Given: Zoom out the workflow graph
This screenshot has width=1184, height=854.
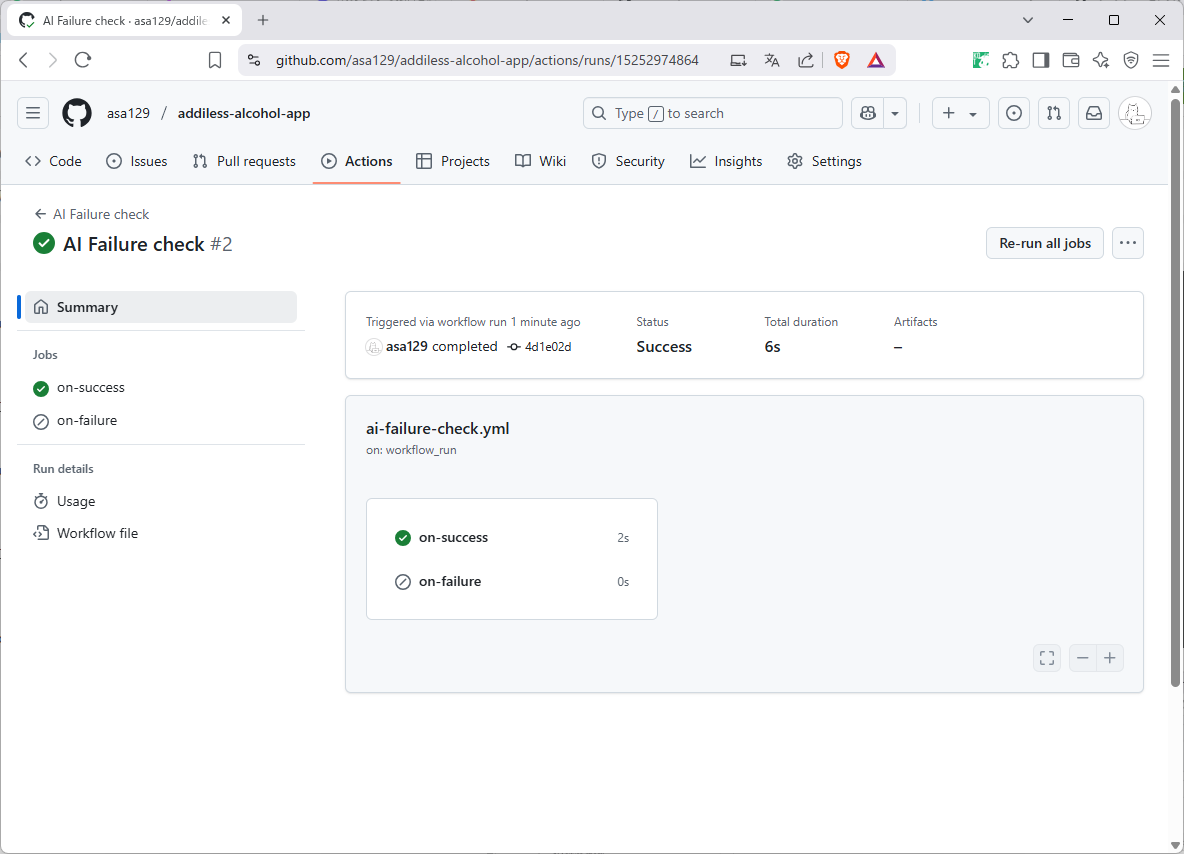Looking at the screenshot, I should (x=1082, y=658).
